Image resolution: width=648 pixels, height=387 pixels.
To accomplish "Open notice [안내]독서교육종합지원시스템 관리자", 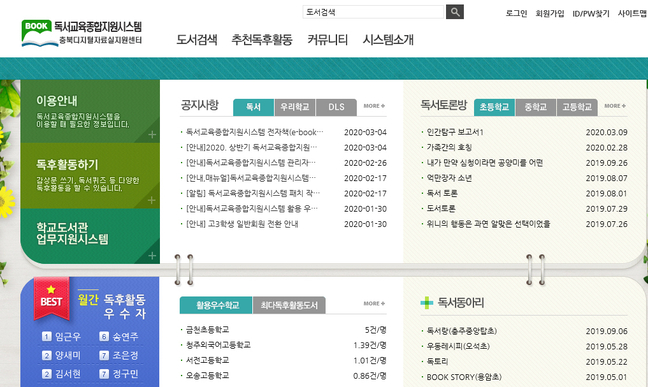I will (x=250, y=163).
